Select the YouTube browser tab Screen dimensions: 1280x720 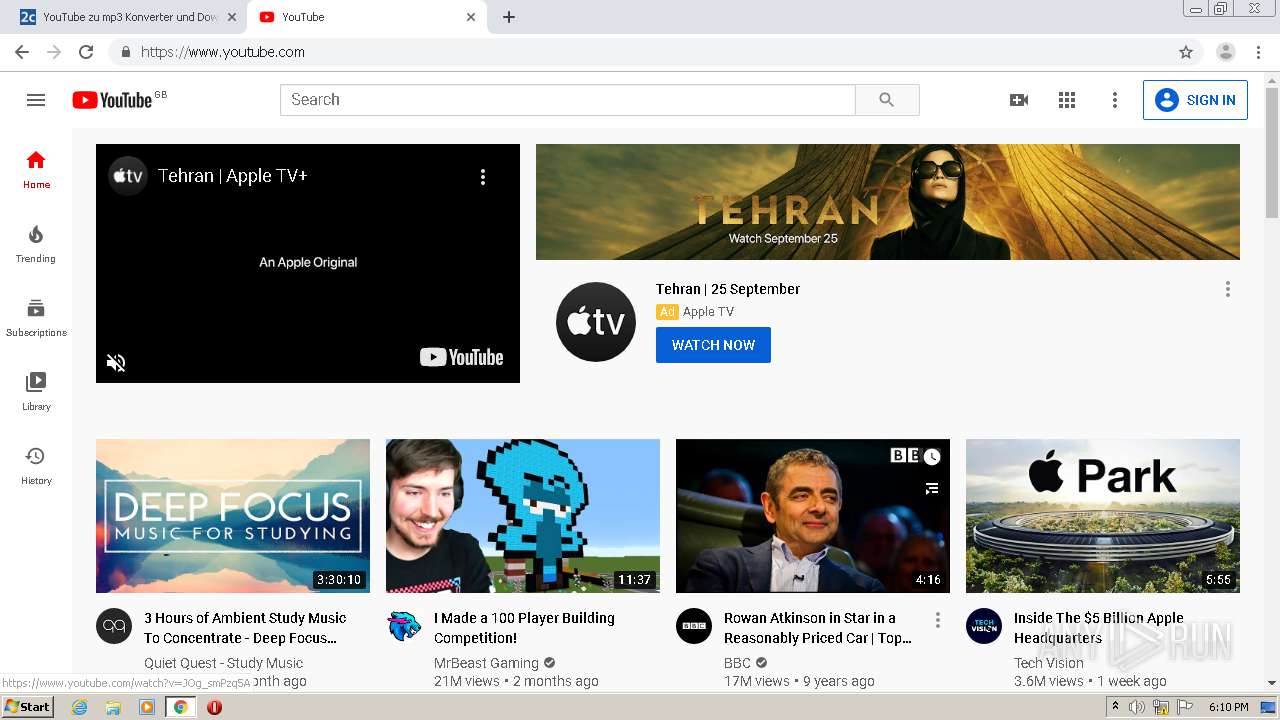[x=369, y=17]
